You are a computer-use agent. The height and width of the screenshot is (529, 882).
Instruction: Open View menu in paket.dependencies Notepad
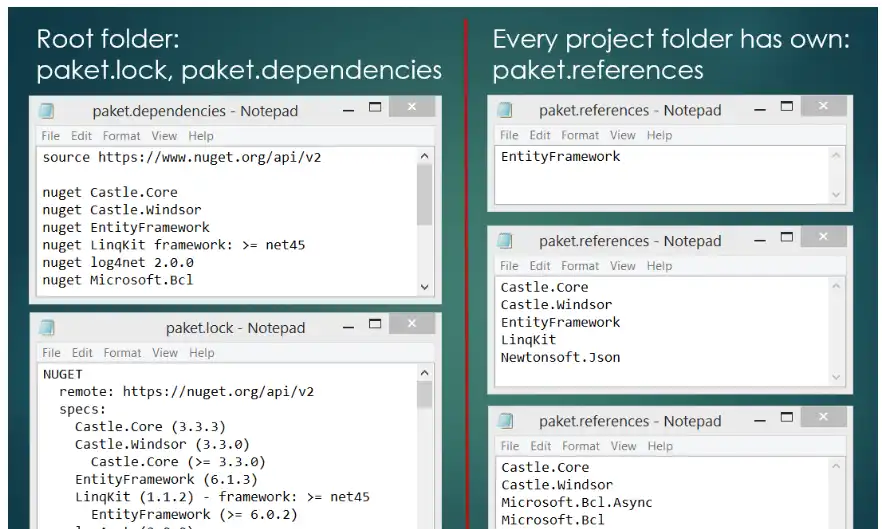click(164, 136)
